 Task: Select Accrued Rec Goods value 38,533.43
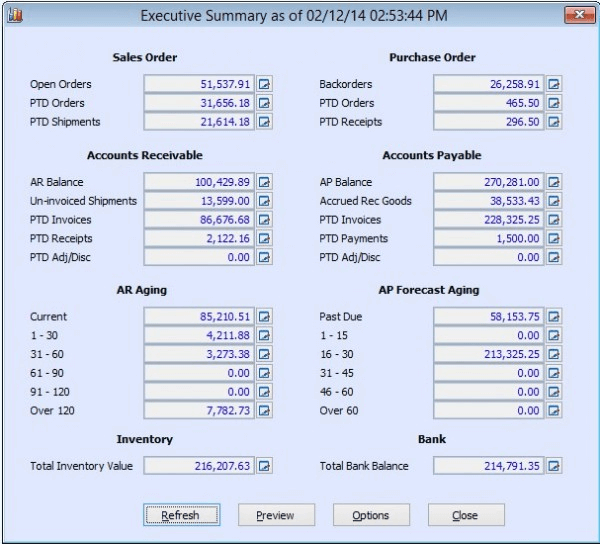click(x=489, y=200)
